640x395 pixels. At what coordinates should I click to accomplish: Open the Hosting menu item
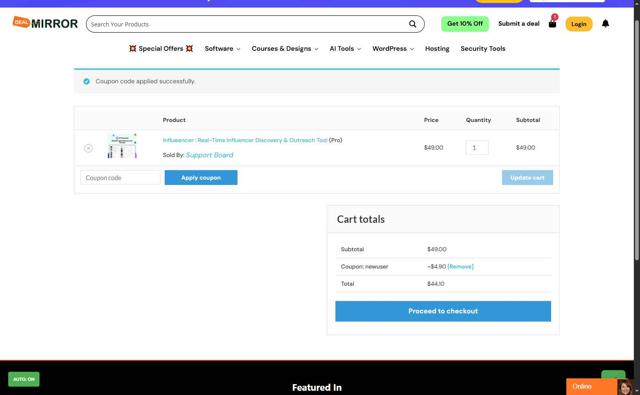coord(437,49)
